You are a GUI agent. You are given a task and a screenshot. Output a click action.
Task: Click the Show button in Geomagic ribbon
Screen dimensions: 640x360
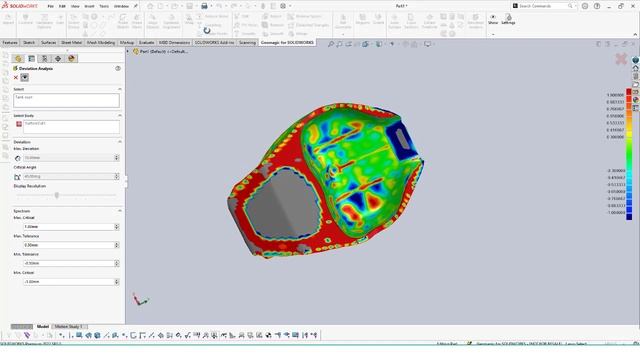click(x=493, y=19)
